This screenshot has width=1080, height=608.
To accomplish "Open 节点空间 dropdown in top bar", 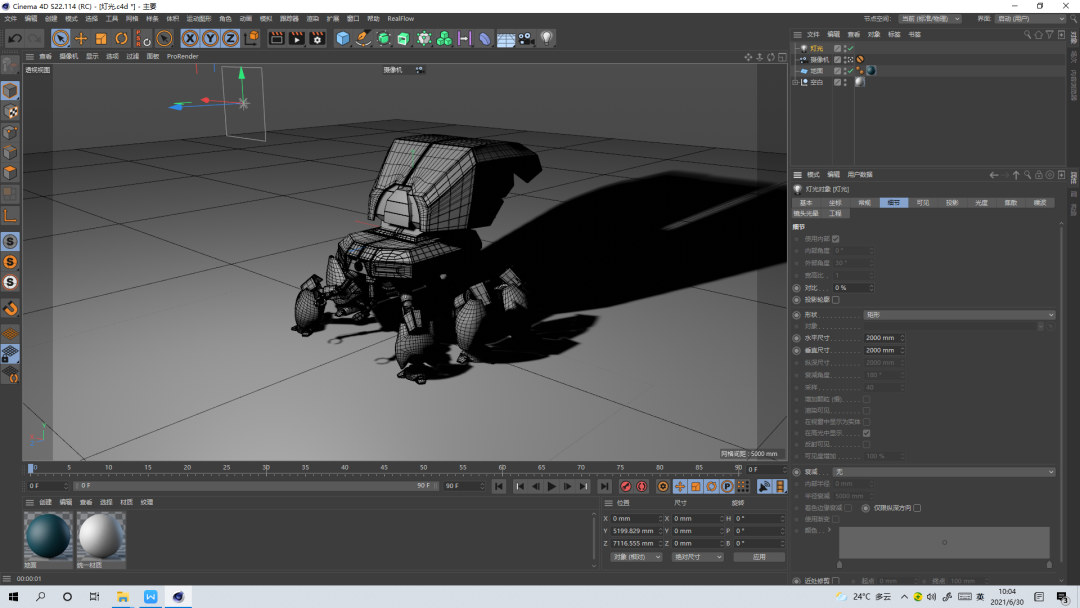I will click(930, 19).
